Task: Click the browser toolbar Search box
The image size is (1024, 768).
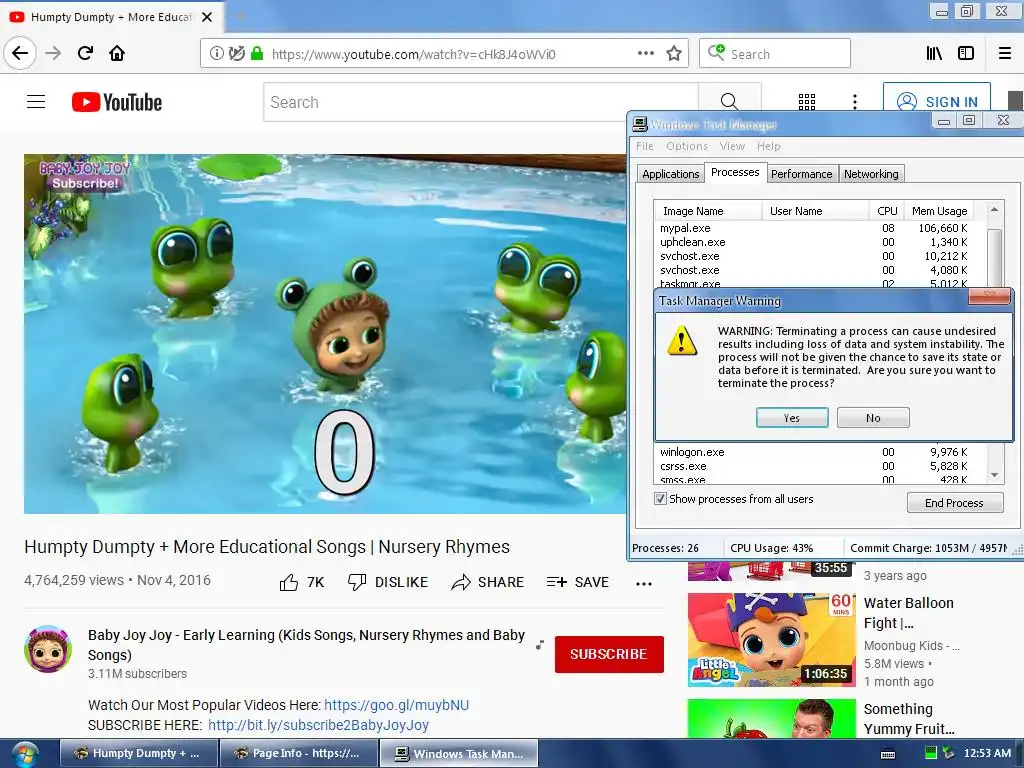Action: (775, 54)
